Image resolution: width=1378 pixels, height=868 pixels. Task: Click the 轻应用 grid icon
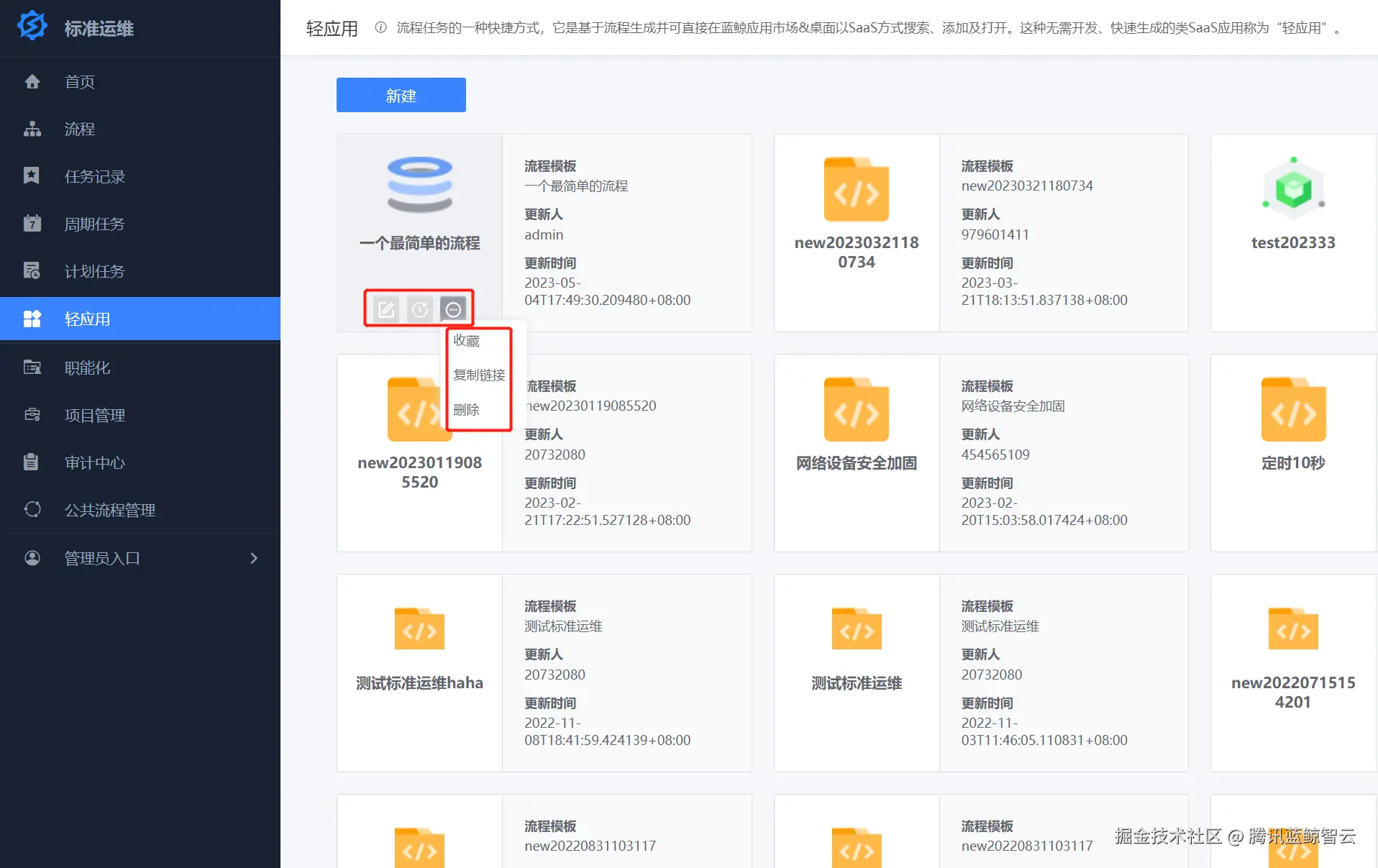tap(32, 319)
